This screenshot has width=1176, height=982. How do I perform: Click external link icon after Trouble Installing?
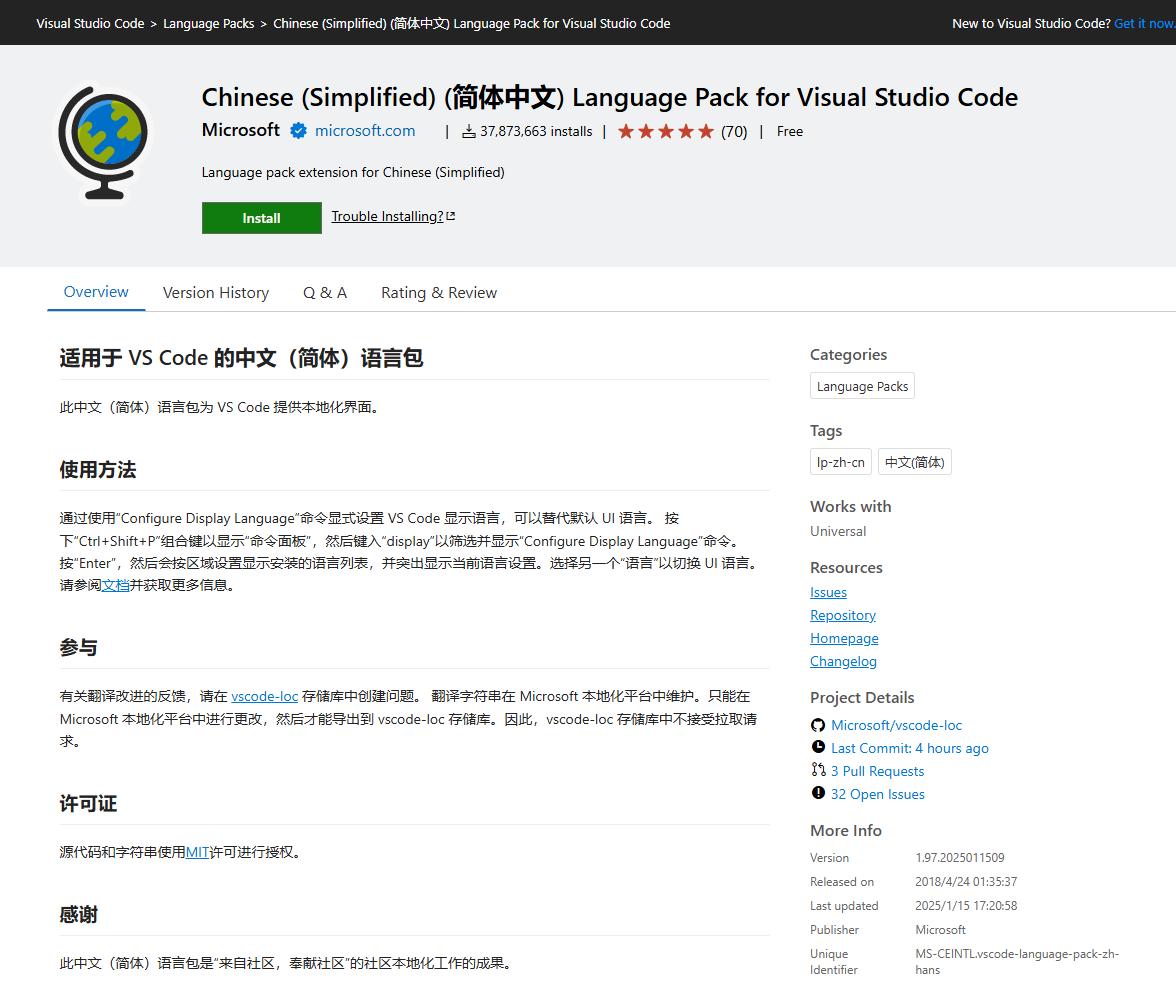point(451,216)
